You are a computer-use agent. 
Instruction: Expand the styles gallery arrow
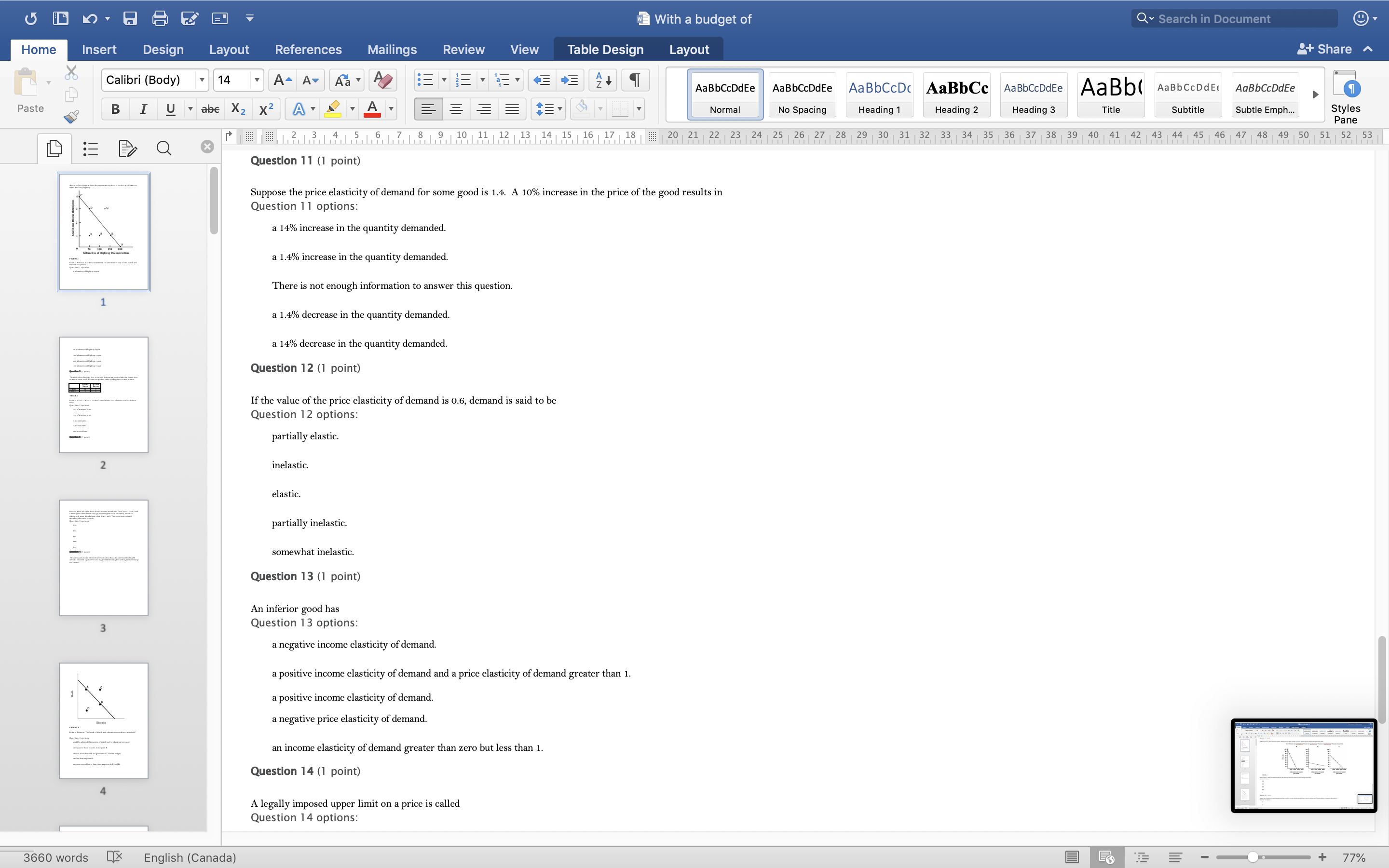(1315, 94)
